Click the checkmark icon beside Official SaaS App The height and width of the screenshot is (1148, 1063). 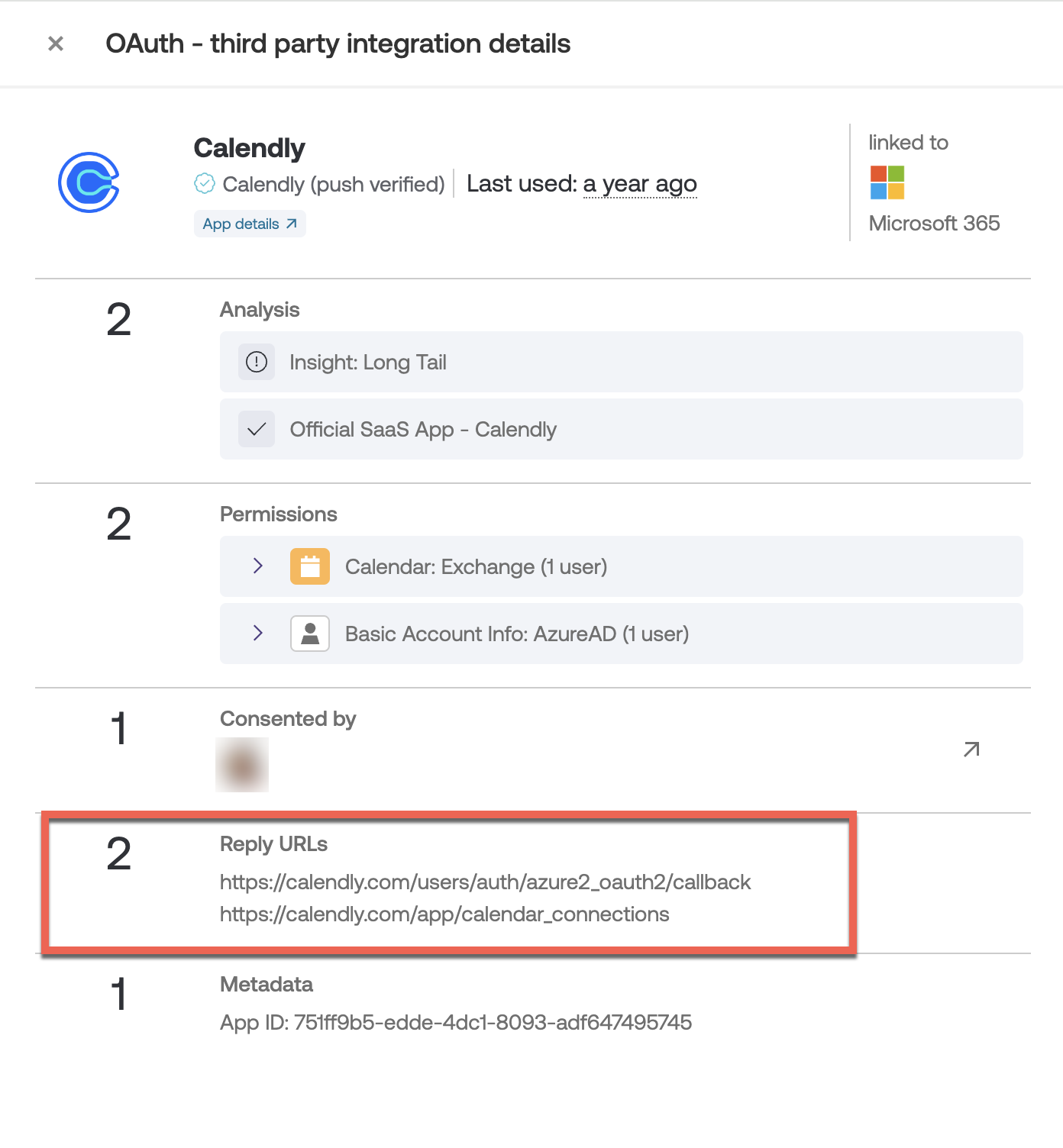click(257, 429)
